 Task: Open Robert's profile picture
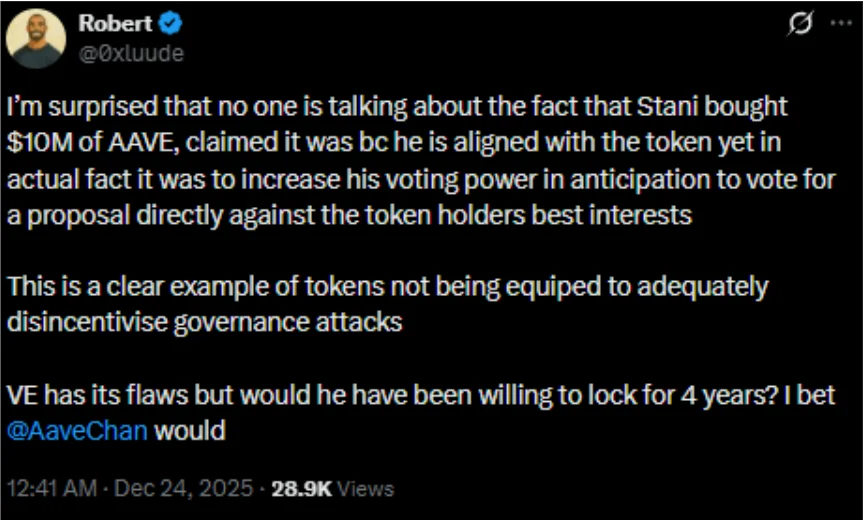[x=37, y=38]
